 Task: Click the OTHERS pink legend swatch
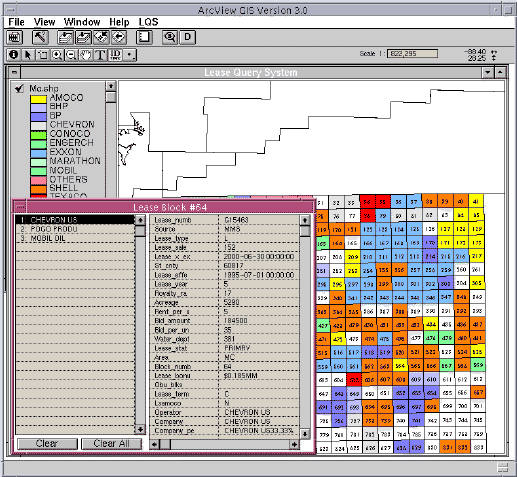[38, 180]
